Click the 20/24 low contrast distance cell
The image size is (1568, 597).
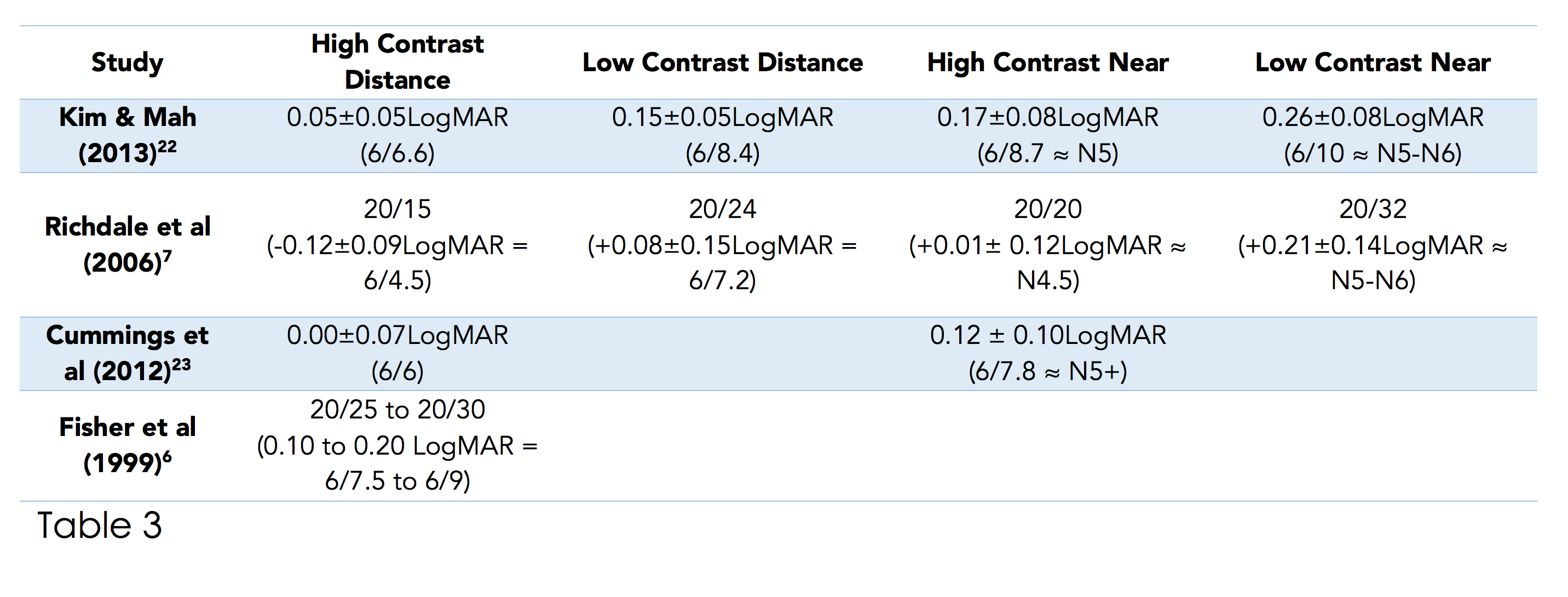723,244
